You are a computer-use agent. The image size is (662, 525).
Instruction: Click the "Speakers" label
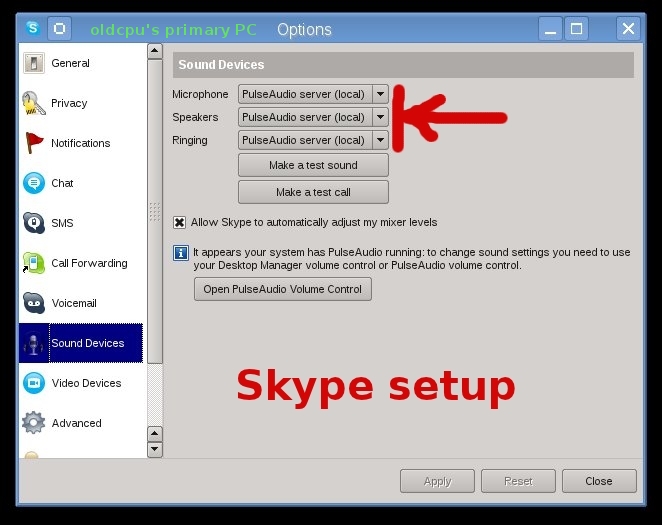pos(195,117)
